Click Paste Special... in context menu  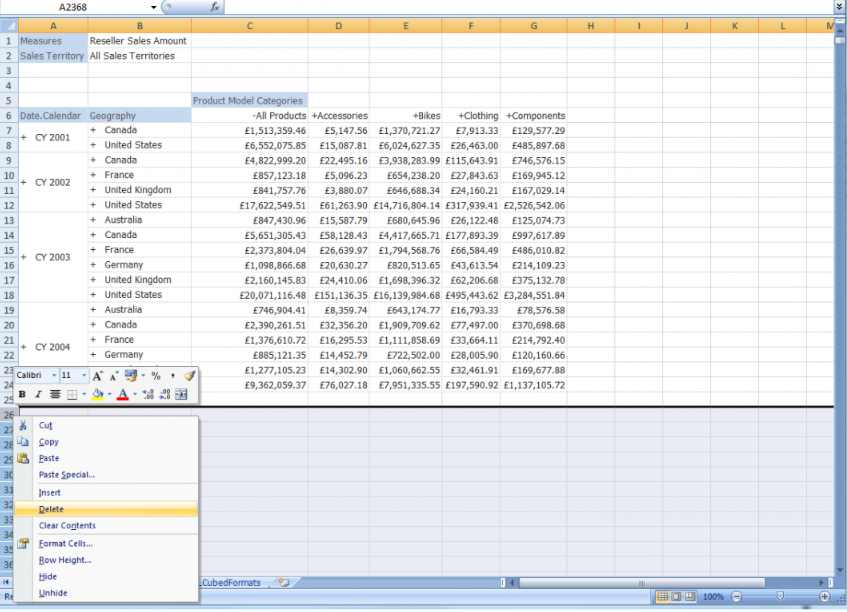click(x=66, y=475)
